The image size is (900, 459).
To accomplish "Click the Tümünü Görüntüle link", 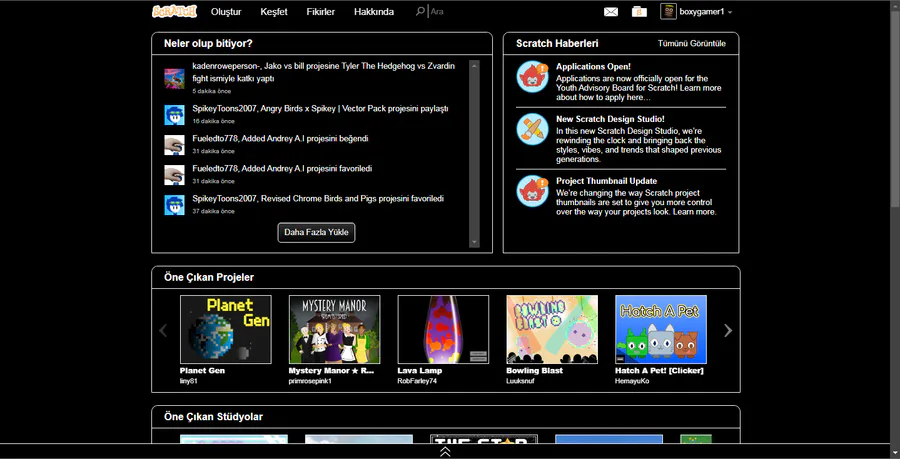I will point(692,44).
